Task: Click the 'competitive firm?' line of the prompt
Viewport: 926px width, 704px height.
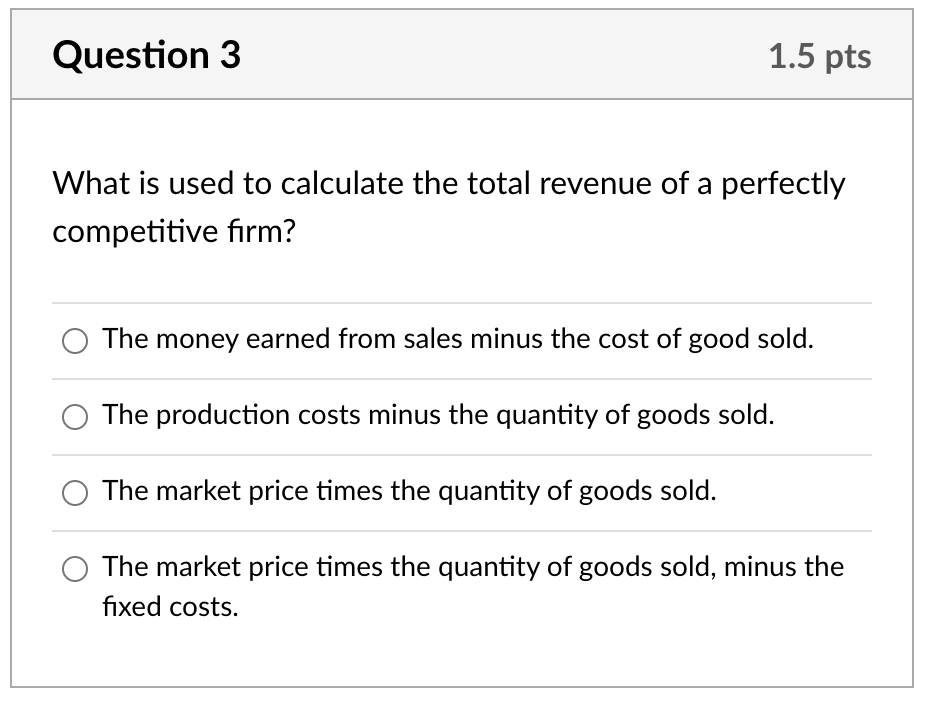Action: point(174,231)
